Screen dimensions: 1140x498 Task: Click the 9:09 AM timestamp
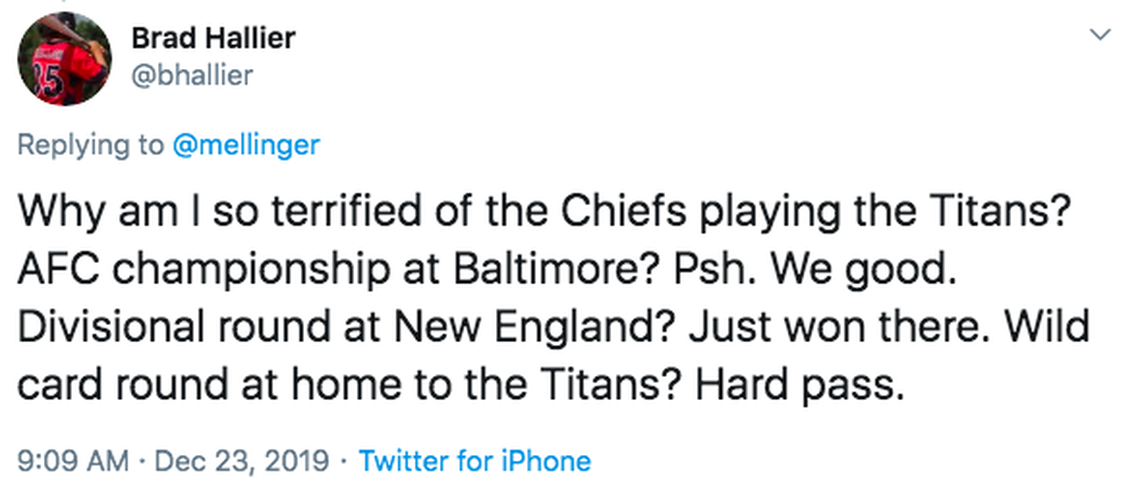coord(74,461)
